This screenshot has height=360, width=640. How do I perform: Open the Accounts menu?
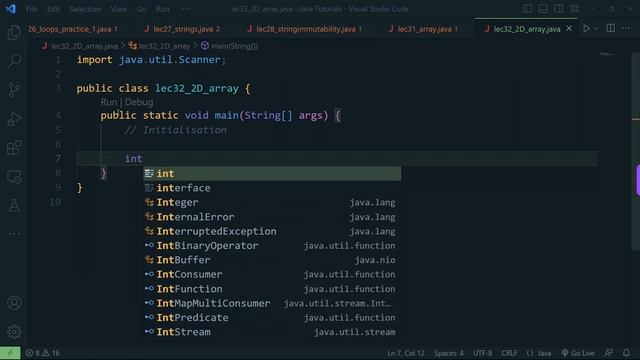(14, 303)
